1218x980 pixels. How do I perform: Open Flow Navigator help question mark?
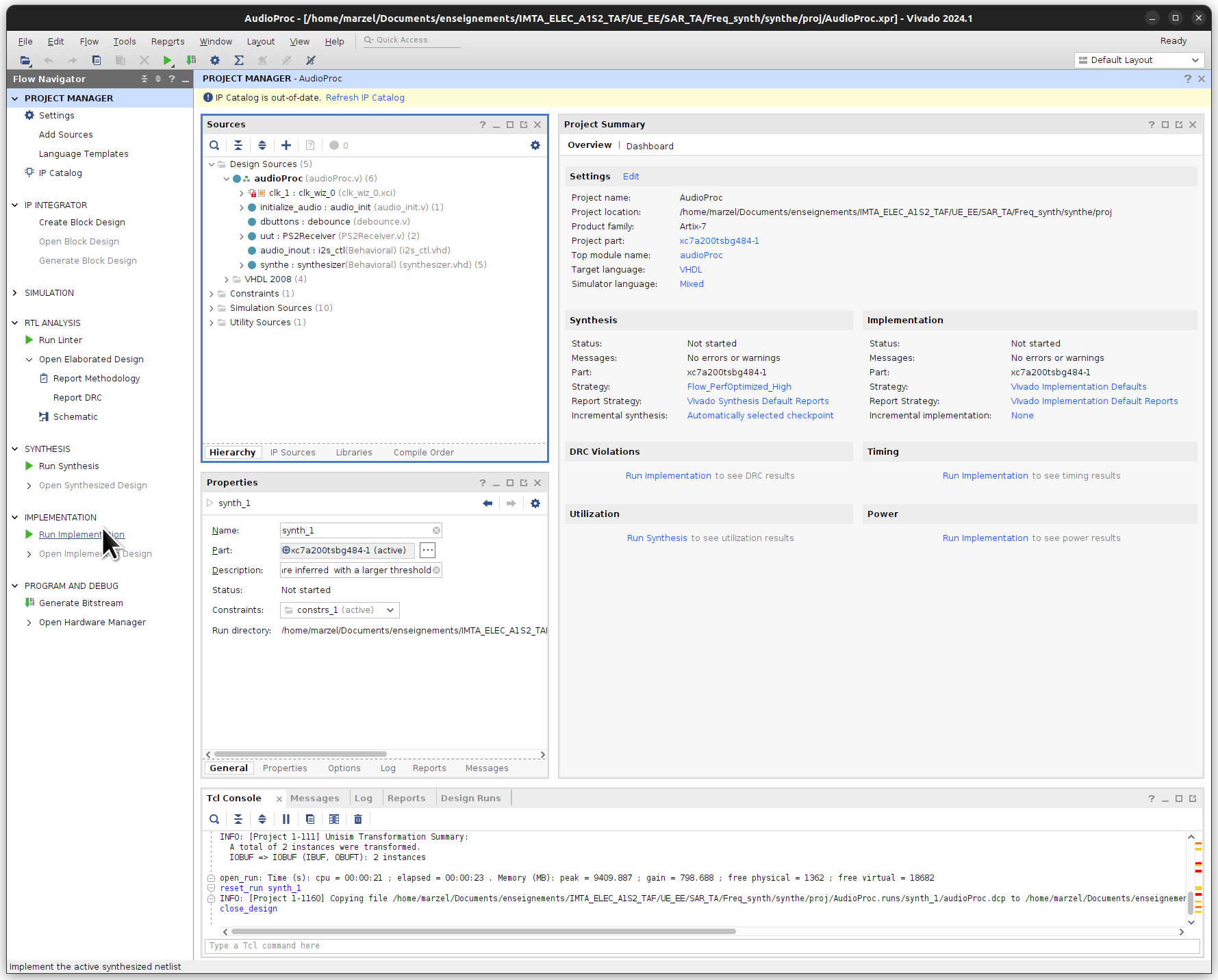coord(172,79)
